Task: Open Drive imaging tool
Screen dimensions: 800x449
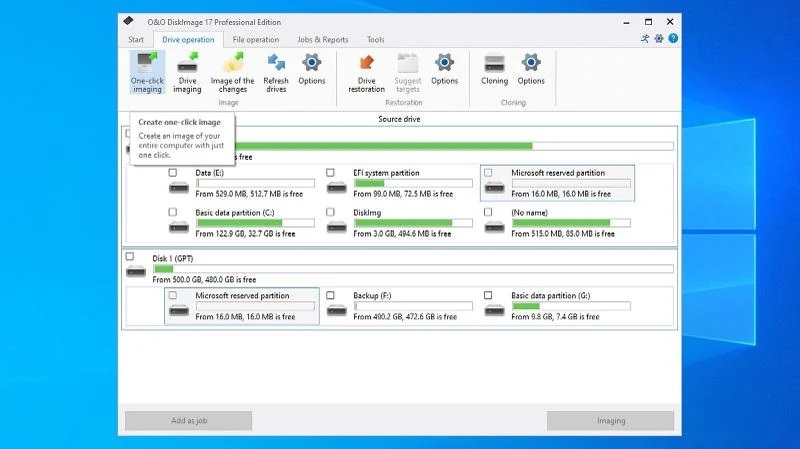Action: coord(187,72)
